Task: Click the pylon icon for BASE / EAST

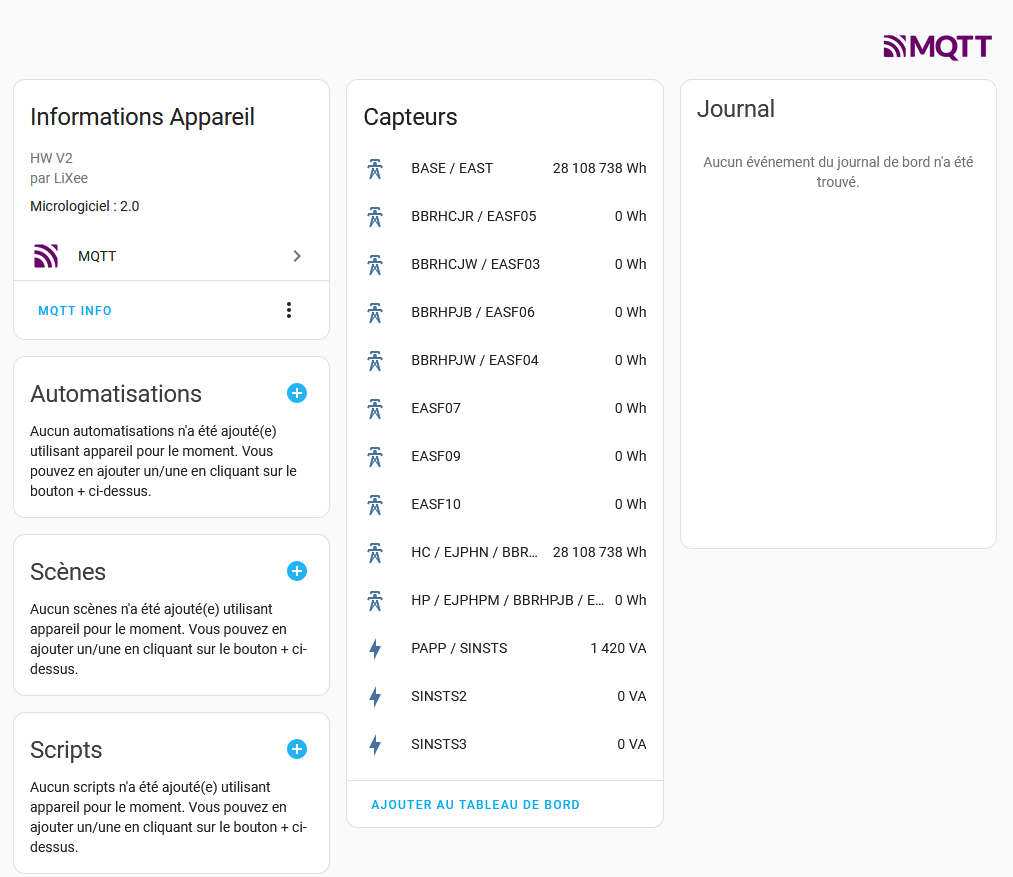Action: coord(375,169)
